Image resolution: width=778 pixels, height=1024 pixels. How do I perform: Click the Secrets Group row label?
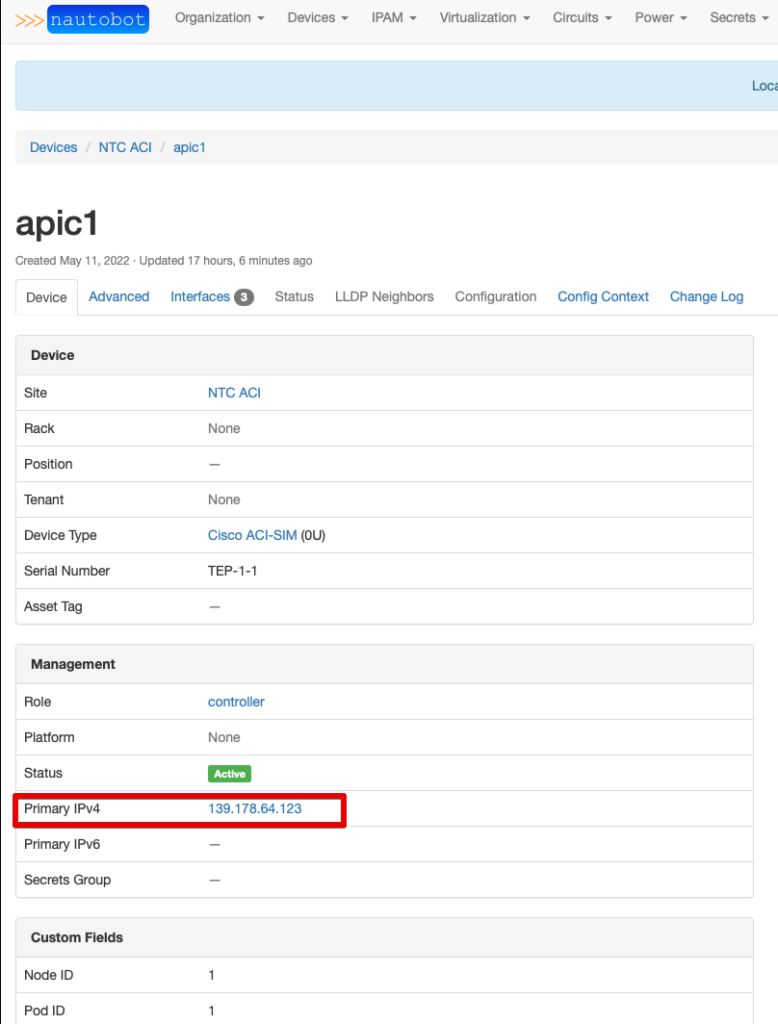pos(67,880)
